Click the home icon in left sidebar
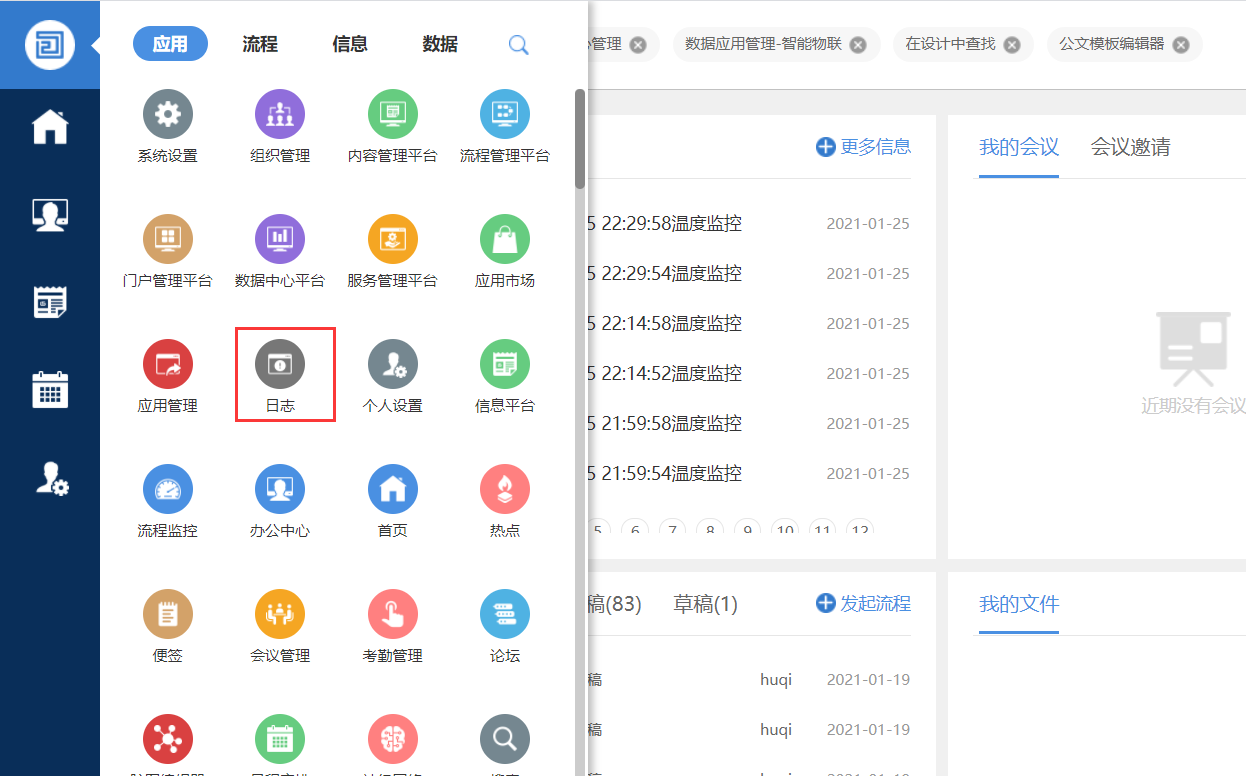The width and height of the screenshot is (1246, 776). 50,127
